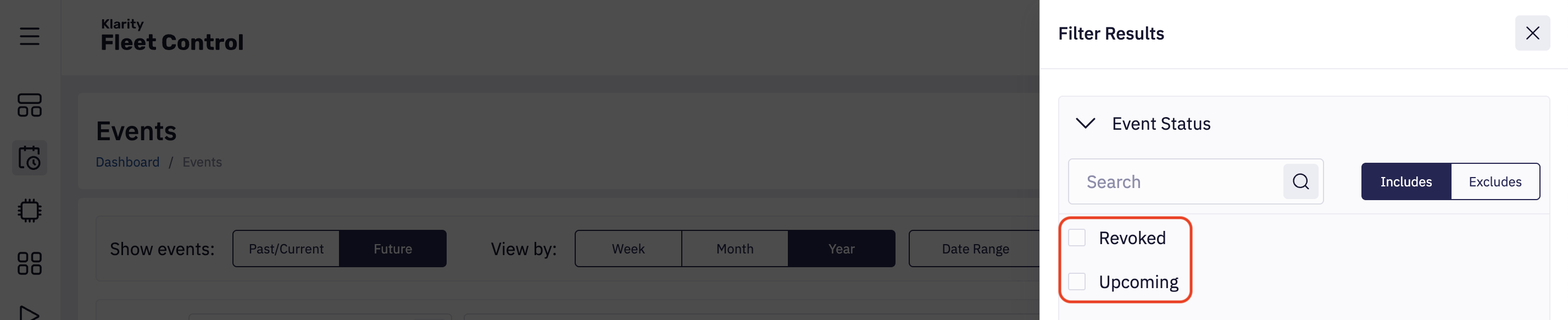Open the dashboard layout sidebar icon
The height and width of the screenshot is (320, 1568).
point(29,105)
